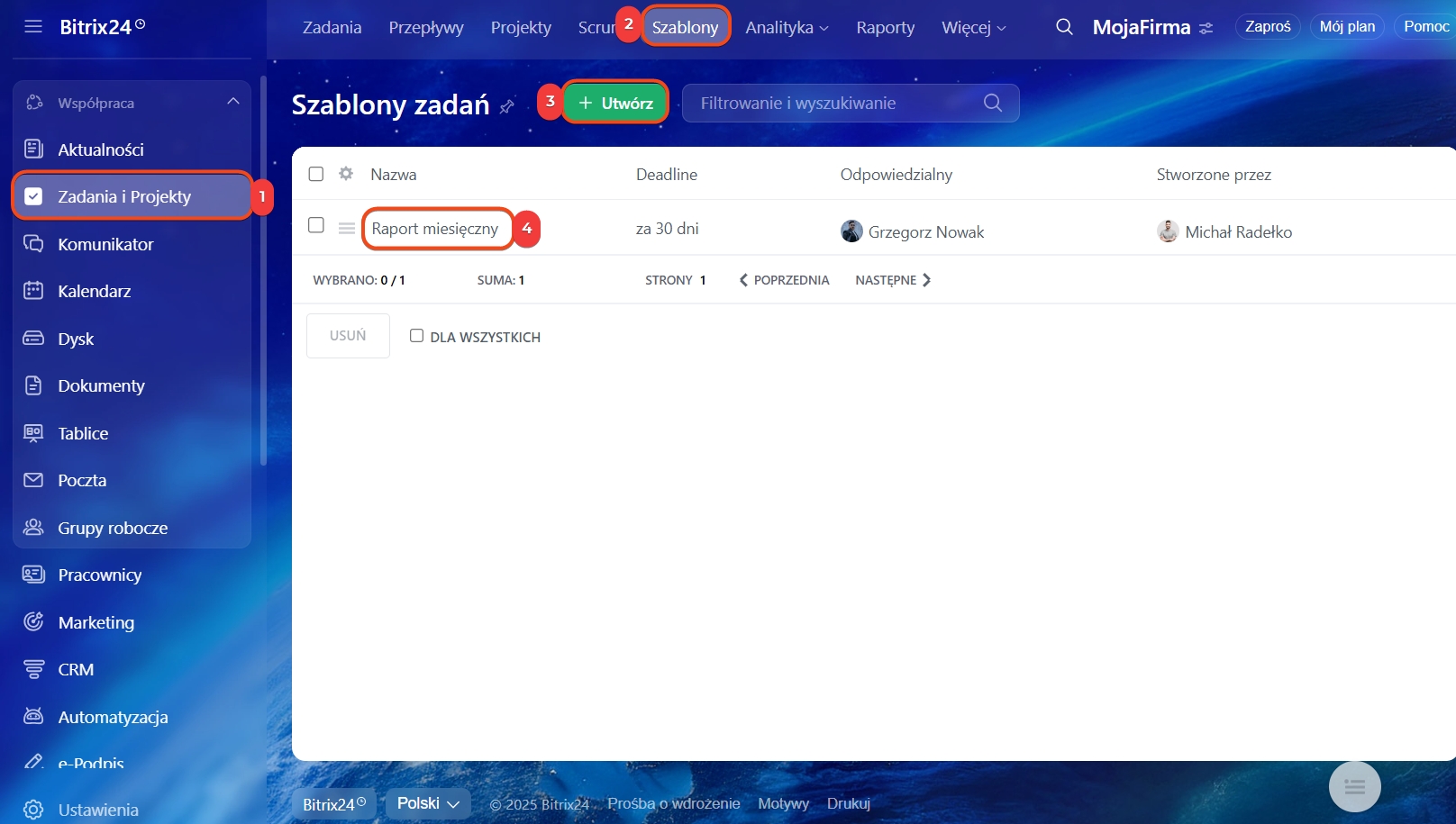Click the Poczta envelope icon
1456x824 pixels.
(x=33, y=480)
